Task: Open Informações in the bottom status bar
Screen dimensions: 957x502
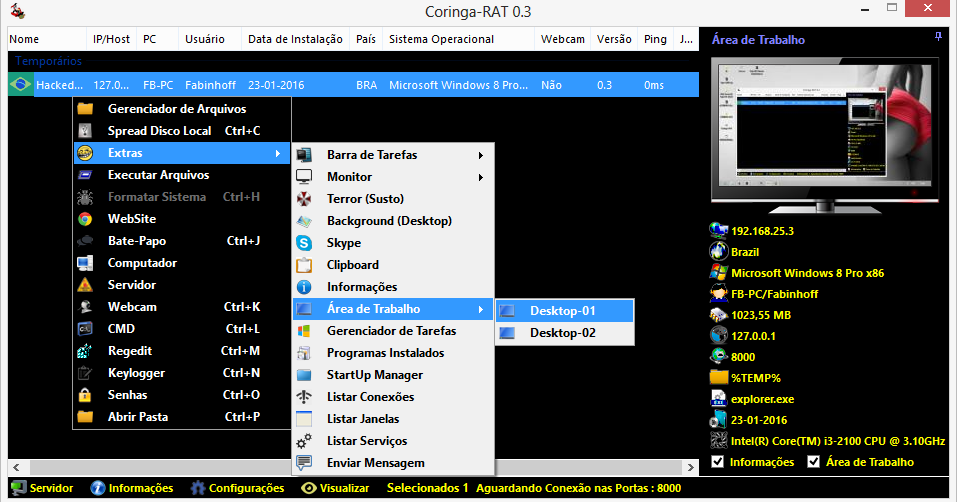Action: (132, 488)
